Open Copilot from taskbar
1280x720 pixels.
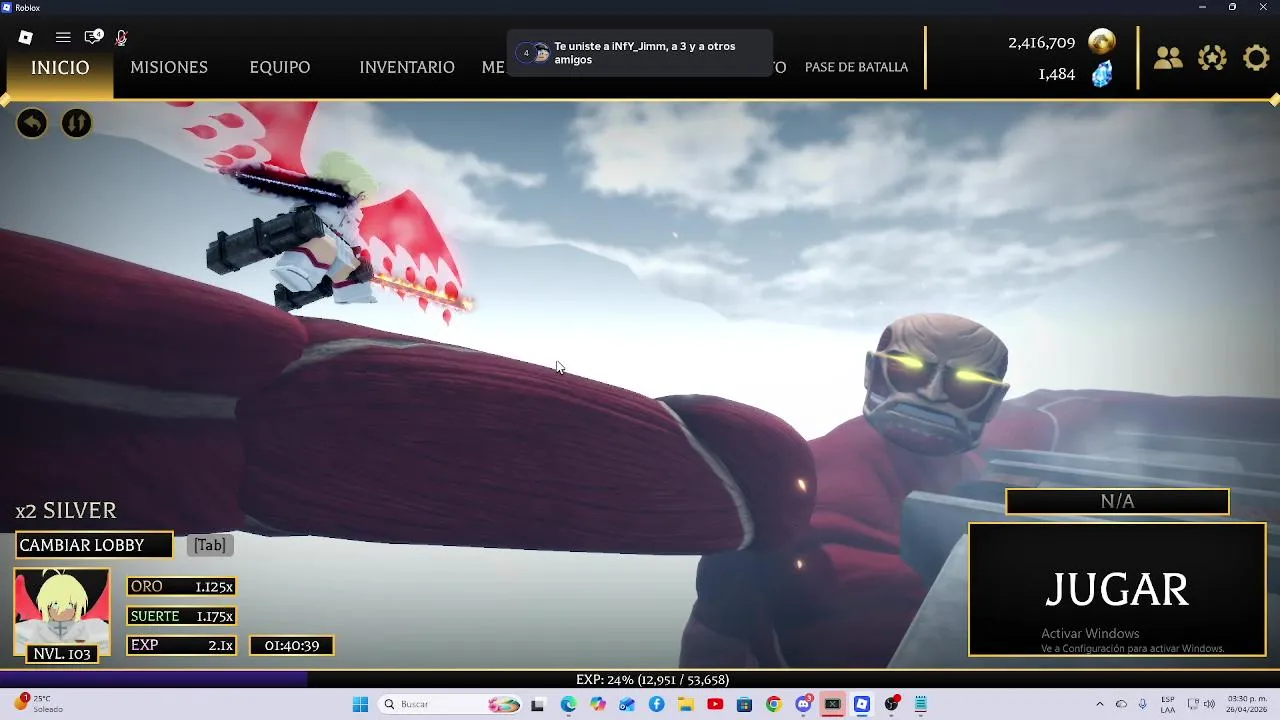pos(598,704)
